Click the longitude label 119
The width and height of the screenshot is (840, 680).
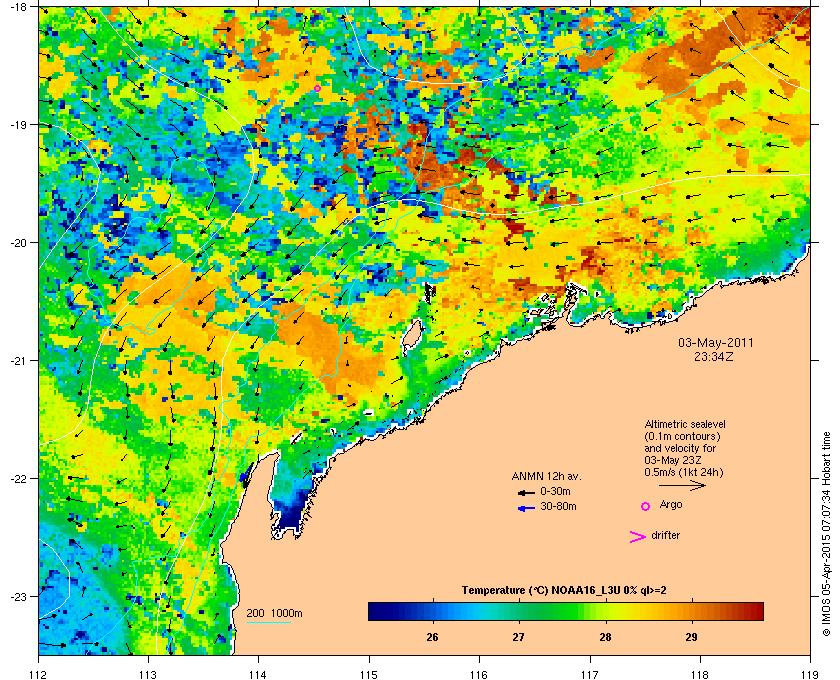(811, 674)
